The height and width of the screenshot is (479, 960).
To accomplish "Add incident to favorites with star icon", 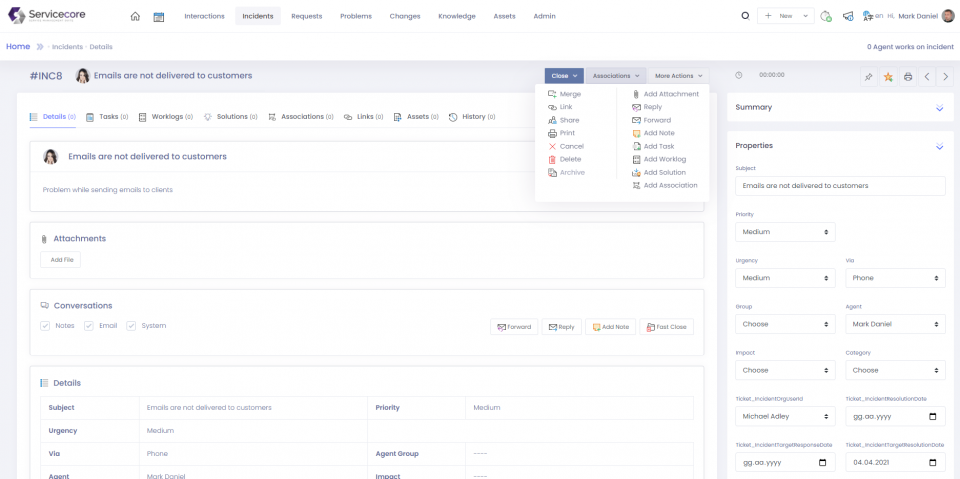I will 888,76.
